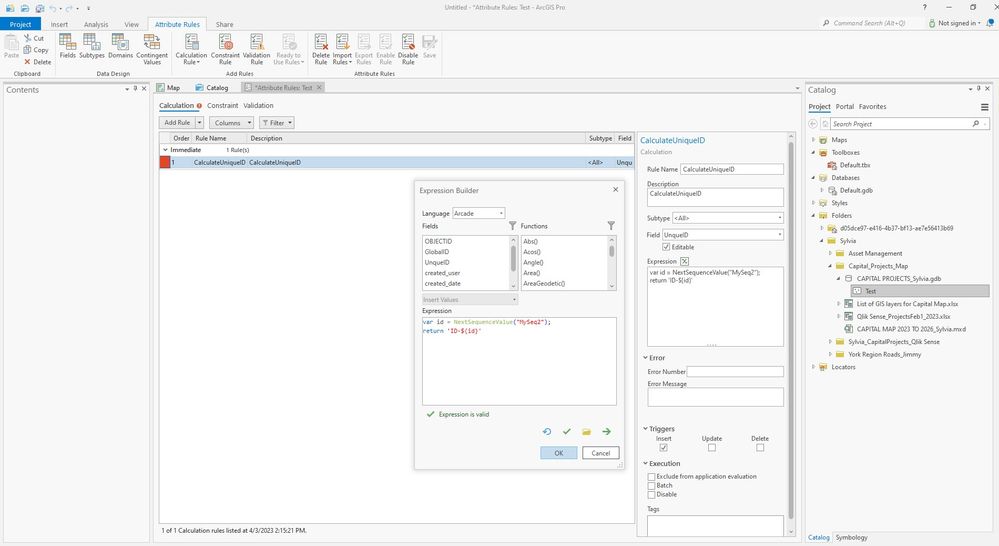The height and width of the screenshot is (546, 999).
Task: Open ArcGIS Pro help question mark
Action: coord(924,7)
